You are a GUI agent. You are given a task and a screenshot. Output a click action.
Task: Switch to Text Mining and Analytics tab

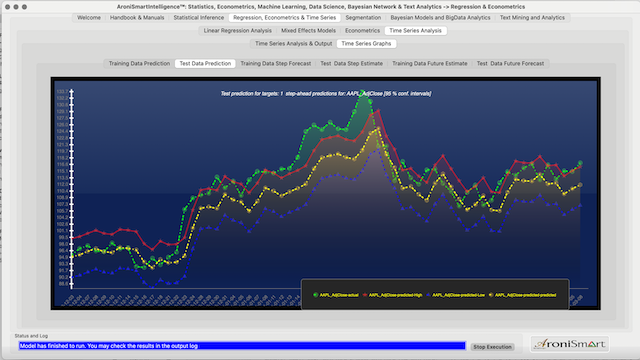532,18
